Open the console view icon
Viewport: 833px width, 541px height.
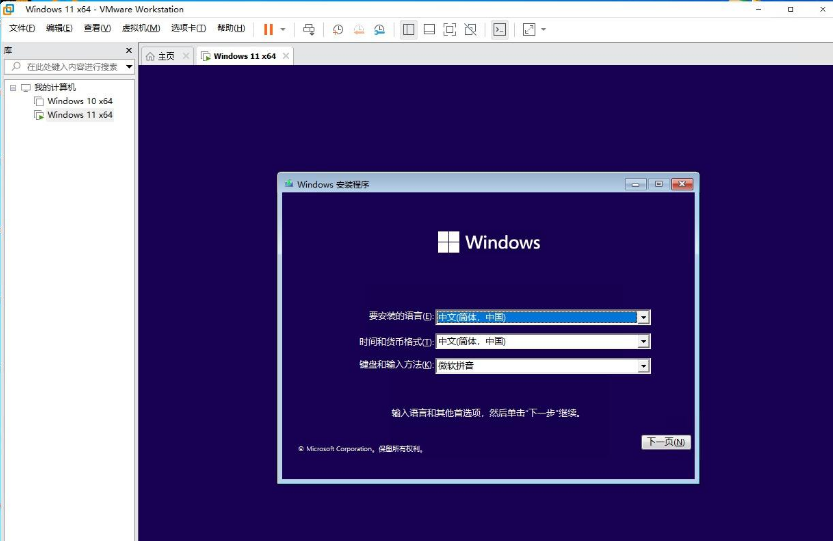click(x=500, y=29)
